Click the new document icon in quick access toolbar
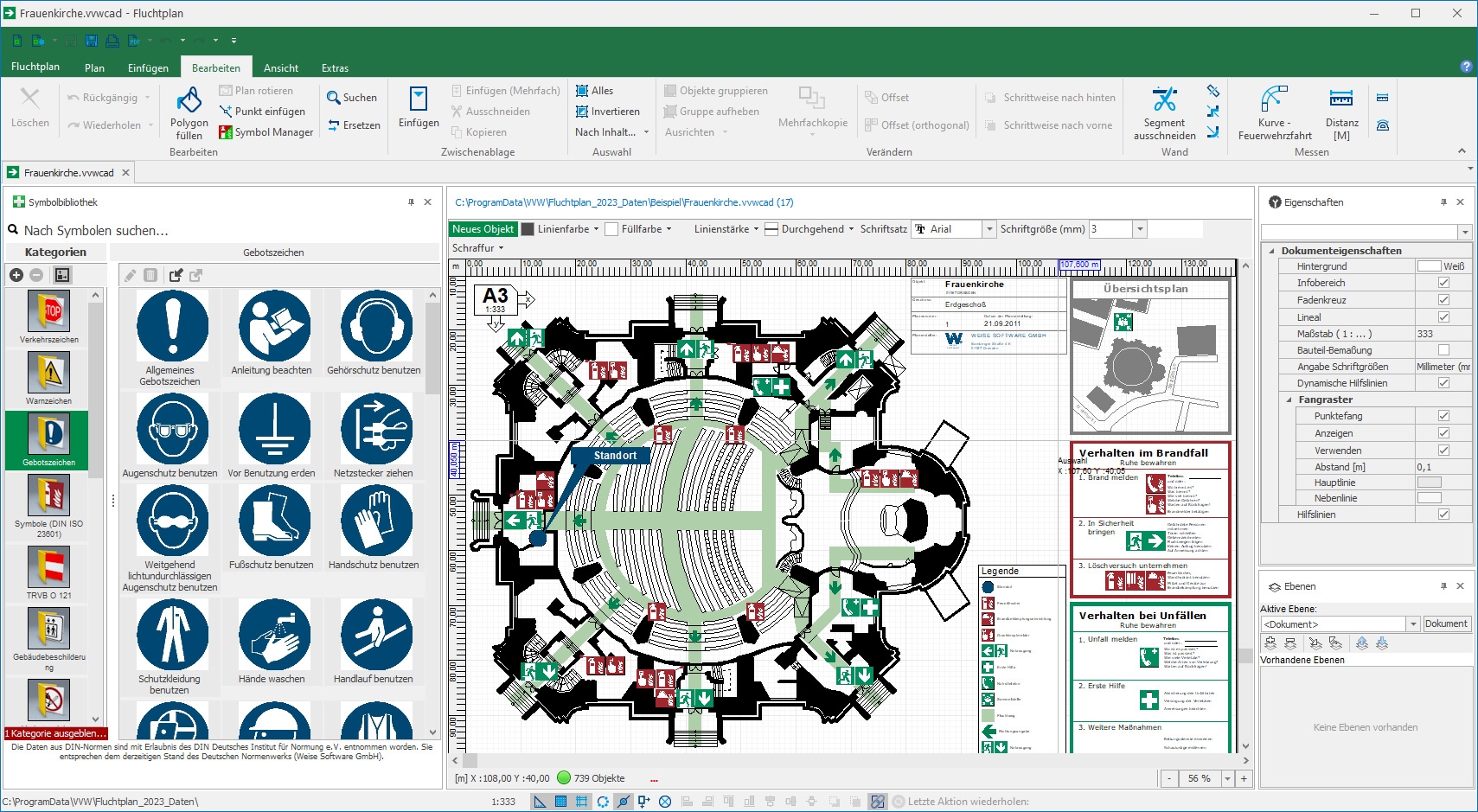 (x=17, y=41)
